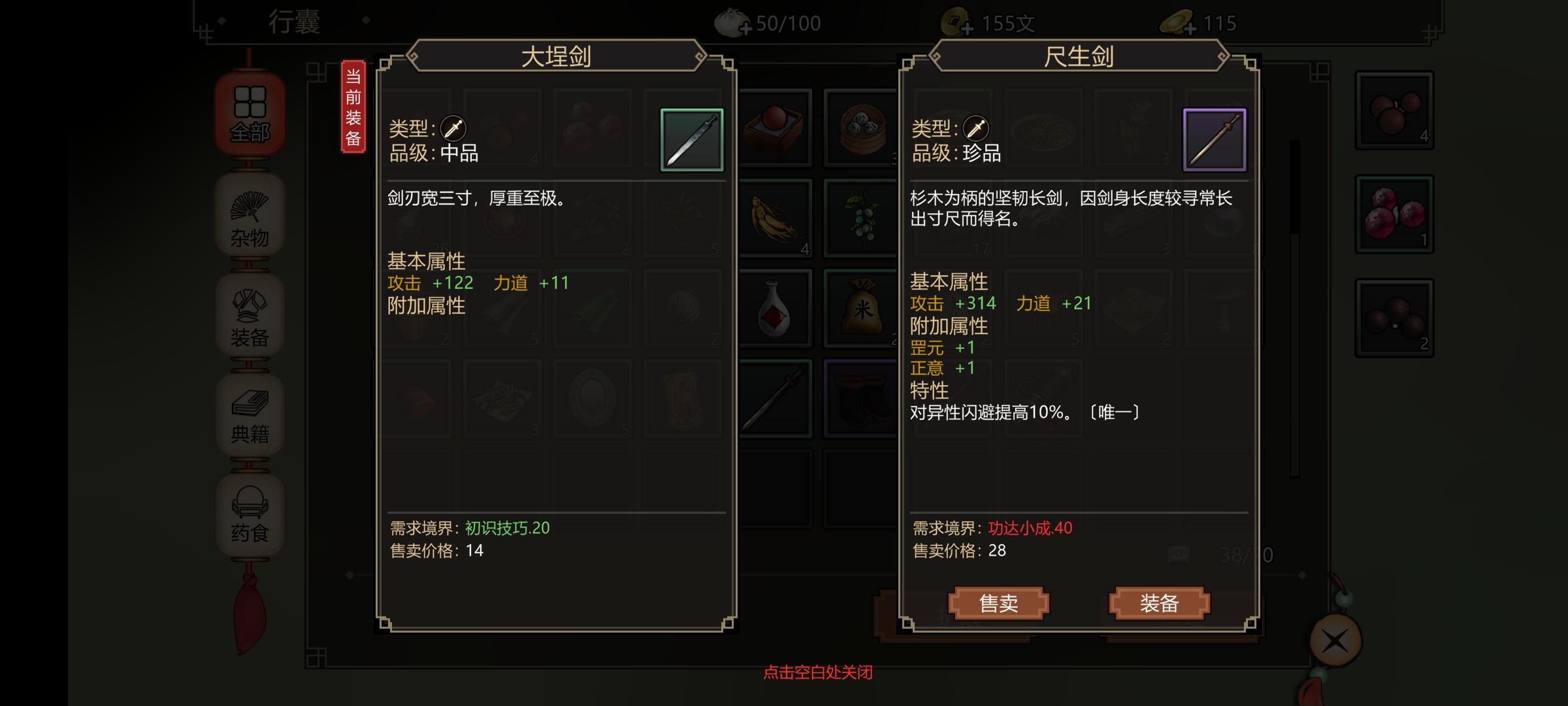
Task: Select the rice sack item
Action: [x=862, y=309]
